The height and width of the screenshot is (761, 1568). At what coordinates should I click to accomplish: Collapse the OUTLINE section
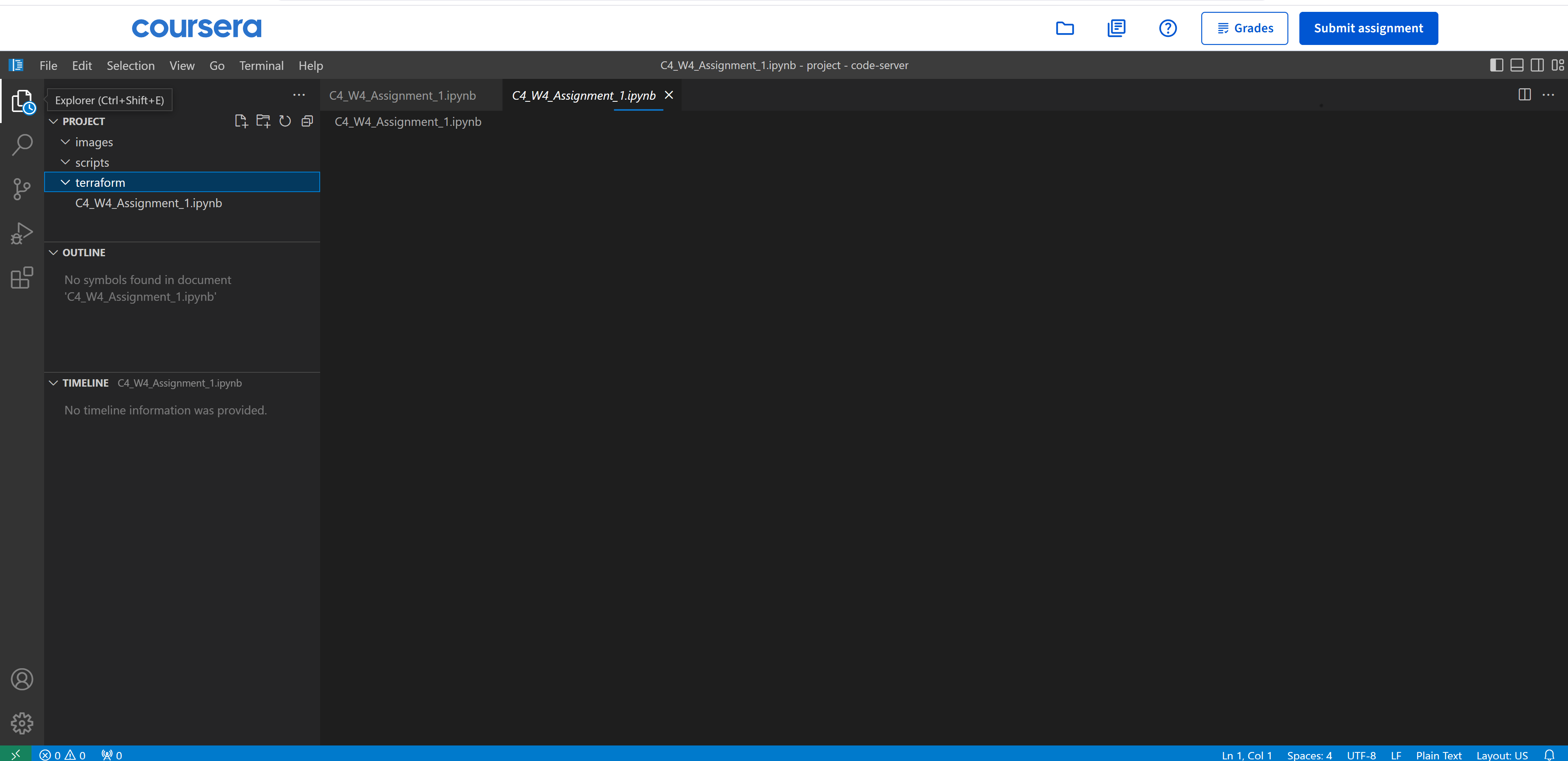pyautogui.click(x=54, y=253)
